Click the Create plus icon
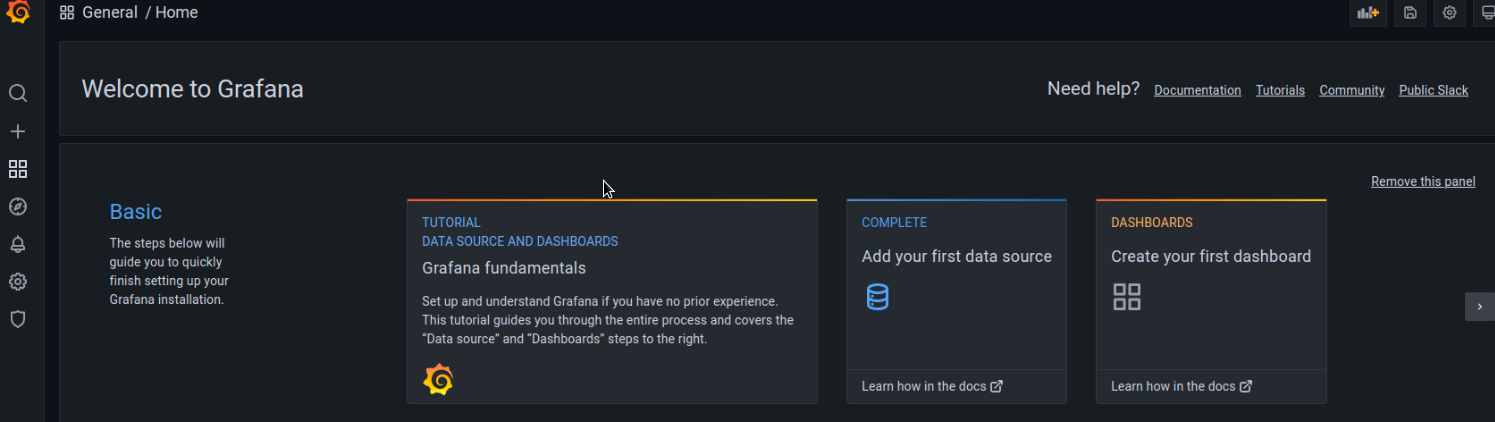This screenshot has width=1495, height=422. tap(18, 132)
